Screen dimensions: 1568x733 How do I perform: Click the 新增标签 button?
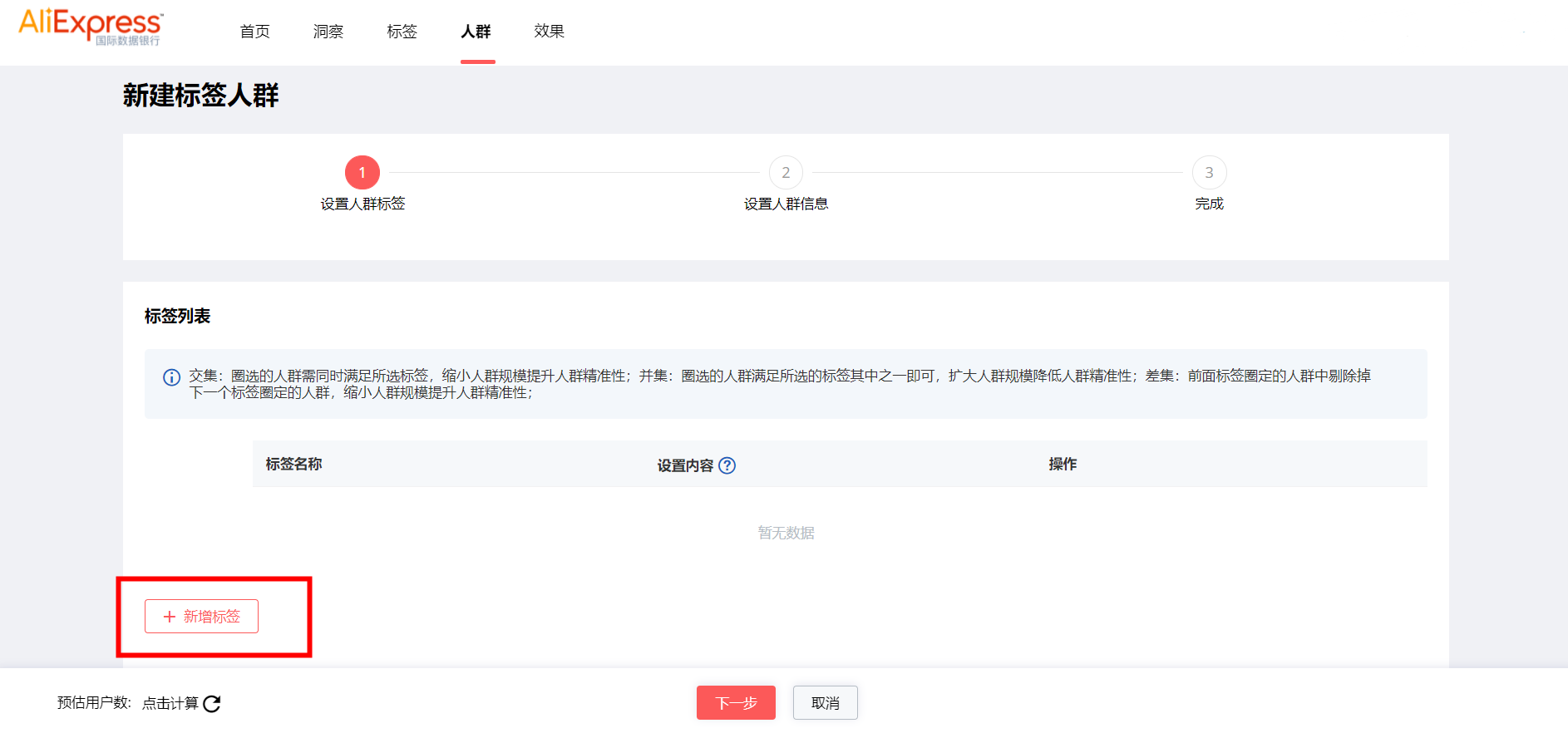click(x=201, y=617)
